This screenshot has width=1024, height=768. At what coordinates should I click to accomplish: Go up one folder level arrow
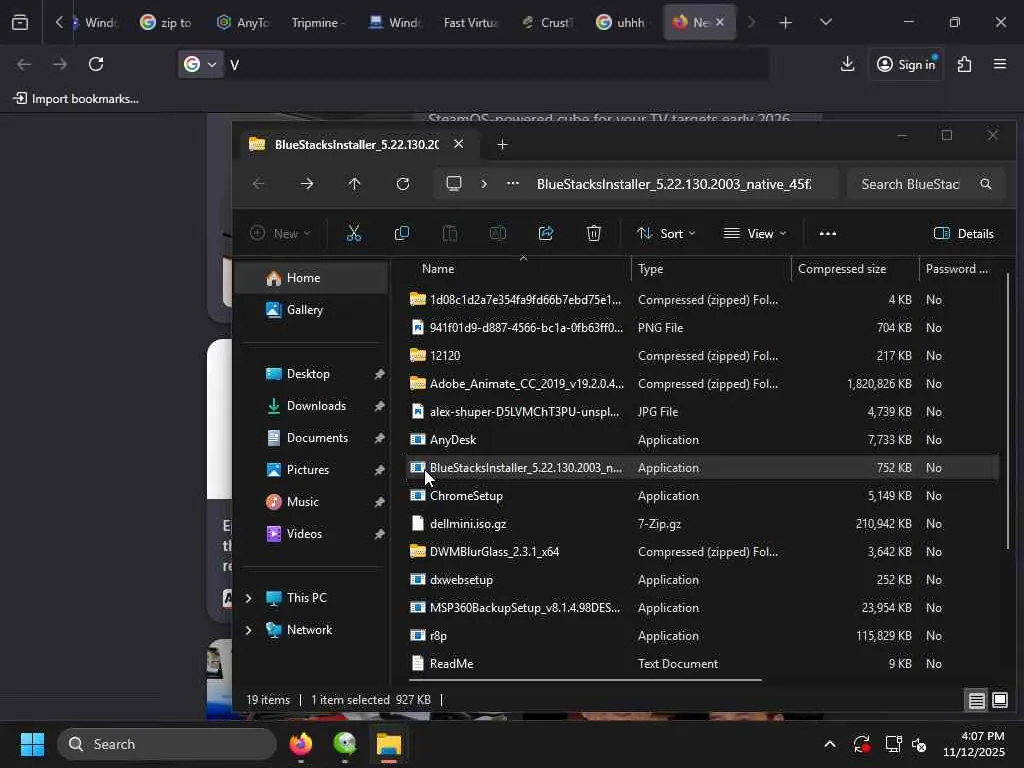coord(355,184)
